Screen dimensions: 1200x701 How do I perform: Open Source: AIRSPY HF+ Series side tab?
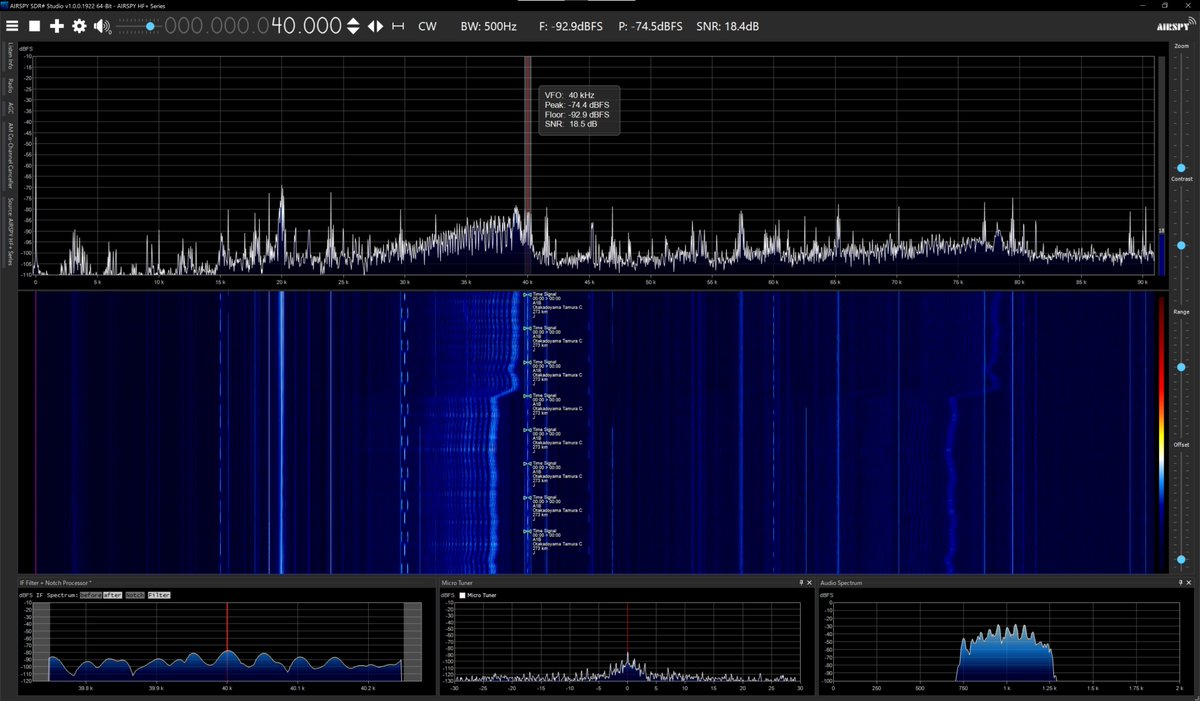coord(10,231)
